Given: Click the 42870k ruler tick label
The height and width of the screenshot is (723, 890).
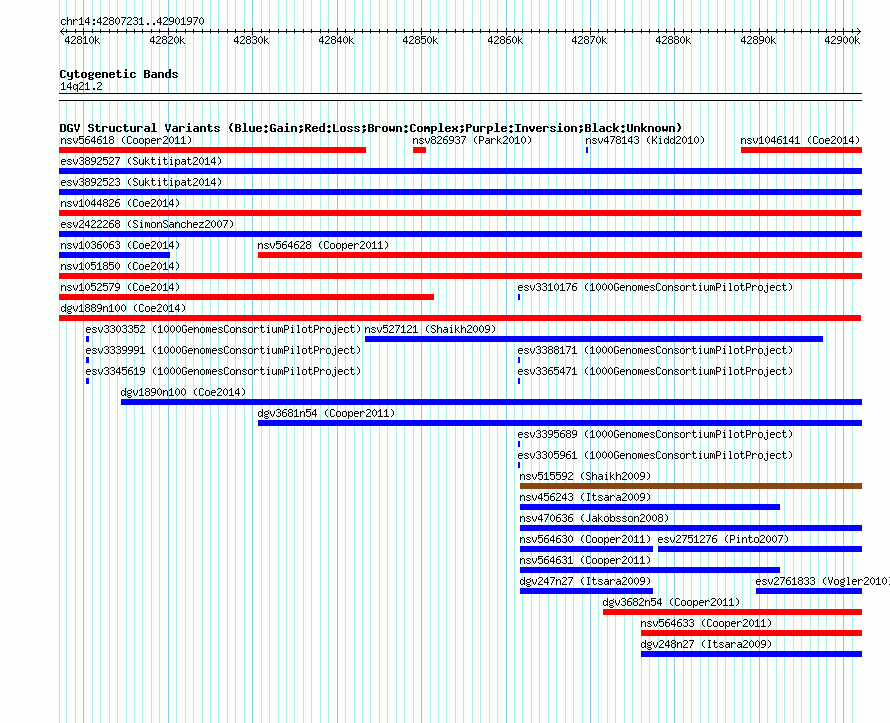Looking at the screenshot, I should pos(589,40).
